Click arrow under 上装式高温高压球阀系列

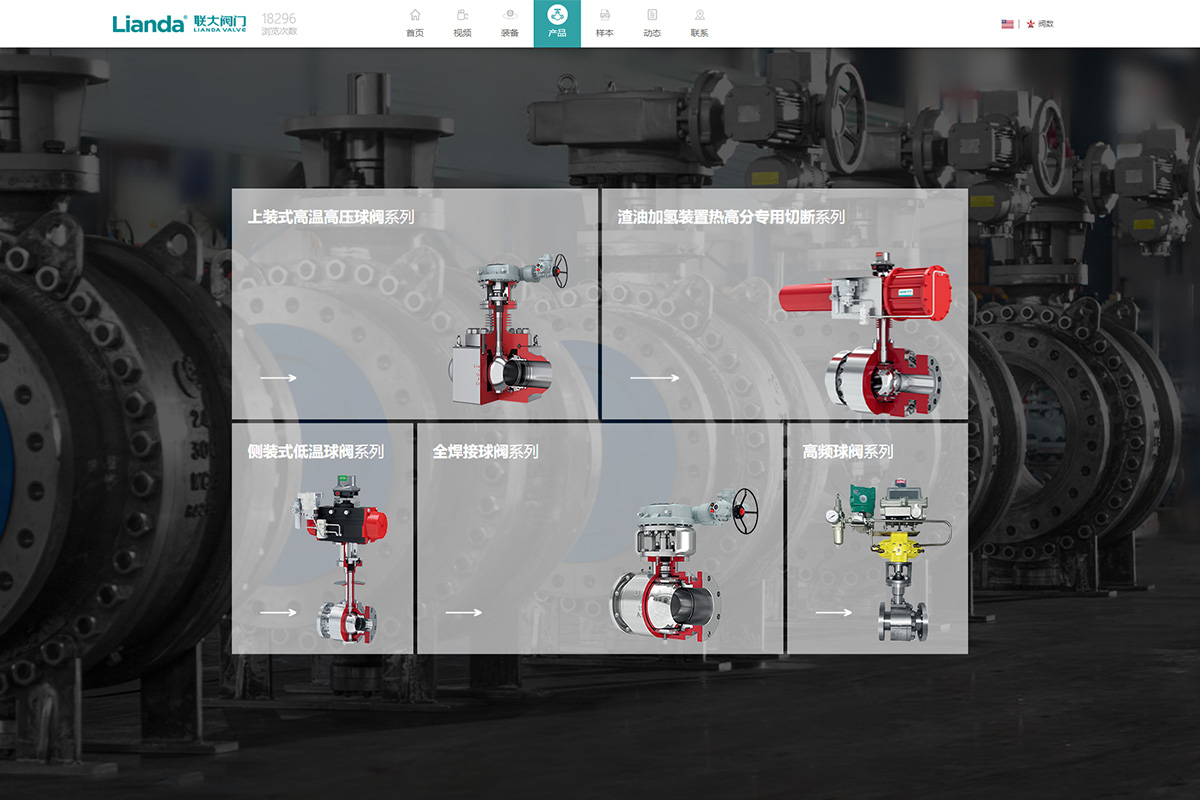coord(279,378)
